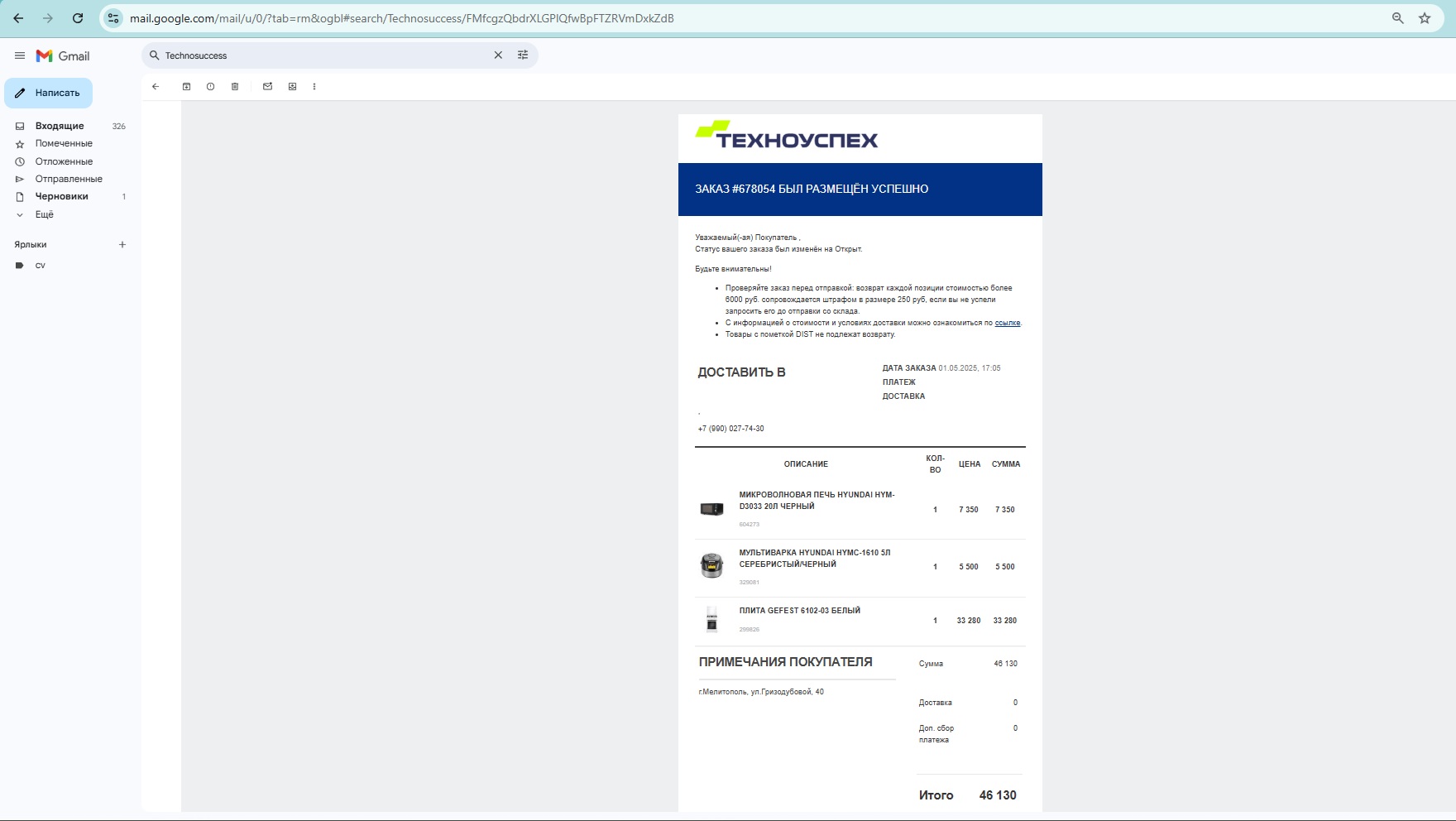1456x821 pixels.
Task: Compose a new message with Написать
Action: [48, 93]
